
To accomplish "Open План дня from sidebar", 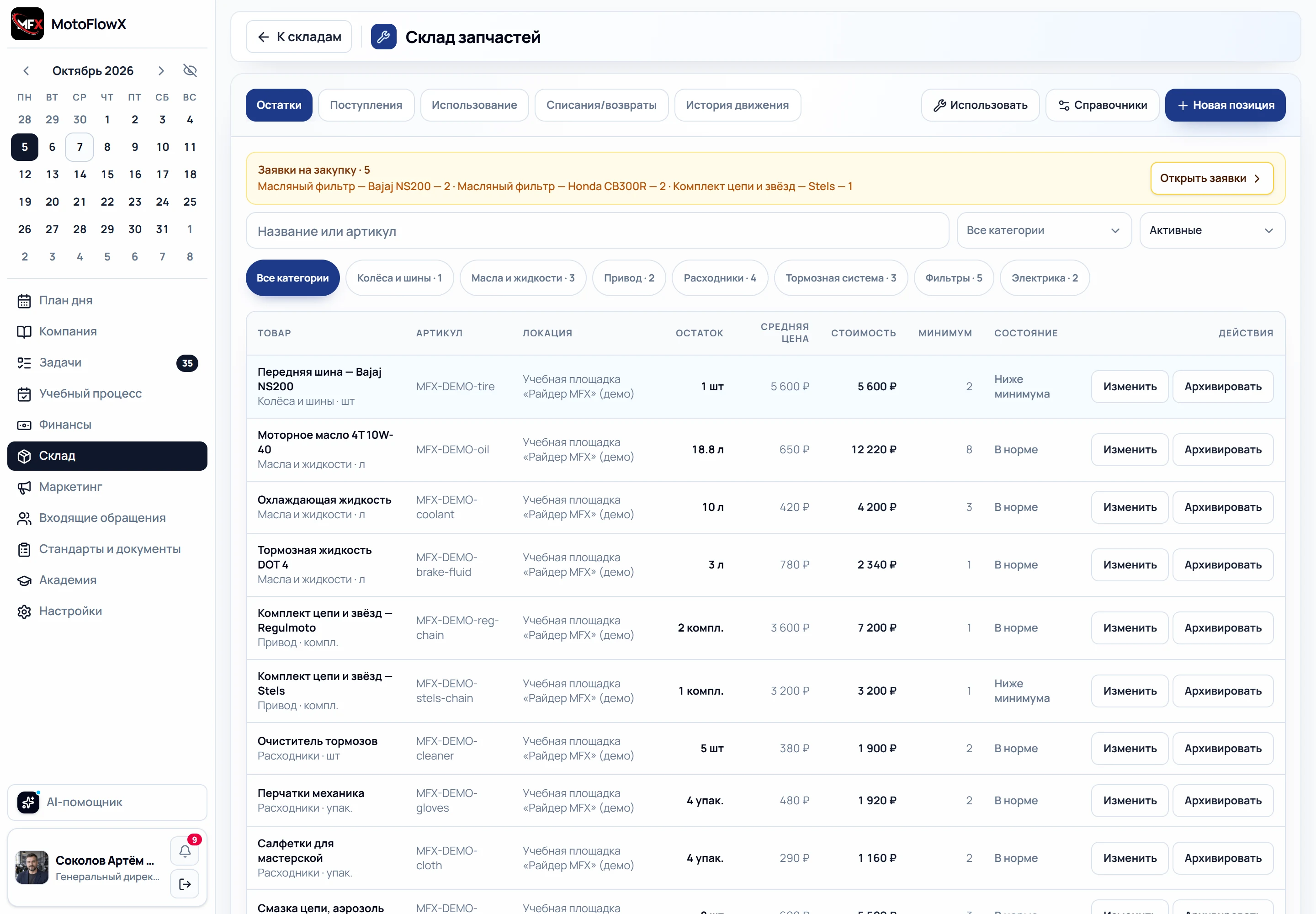I will [107, 301].
